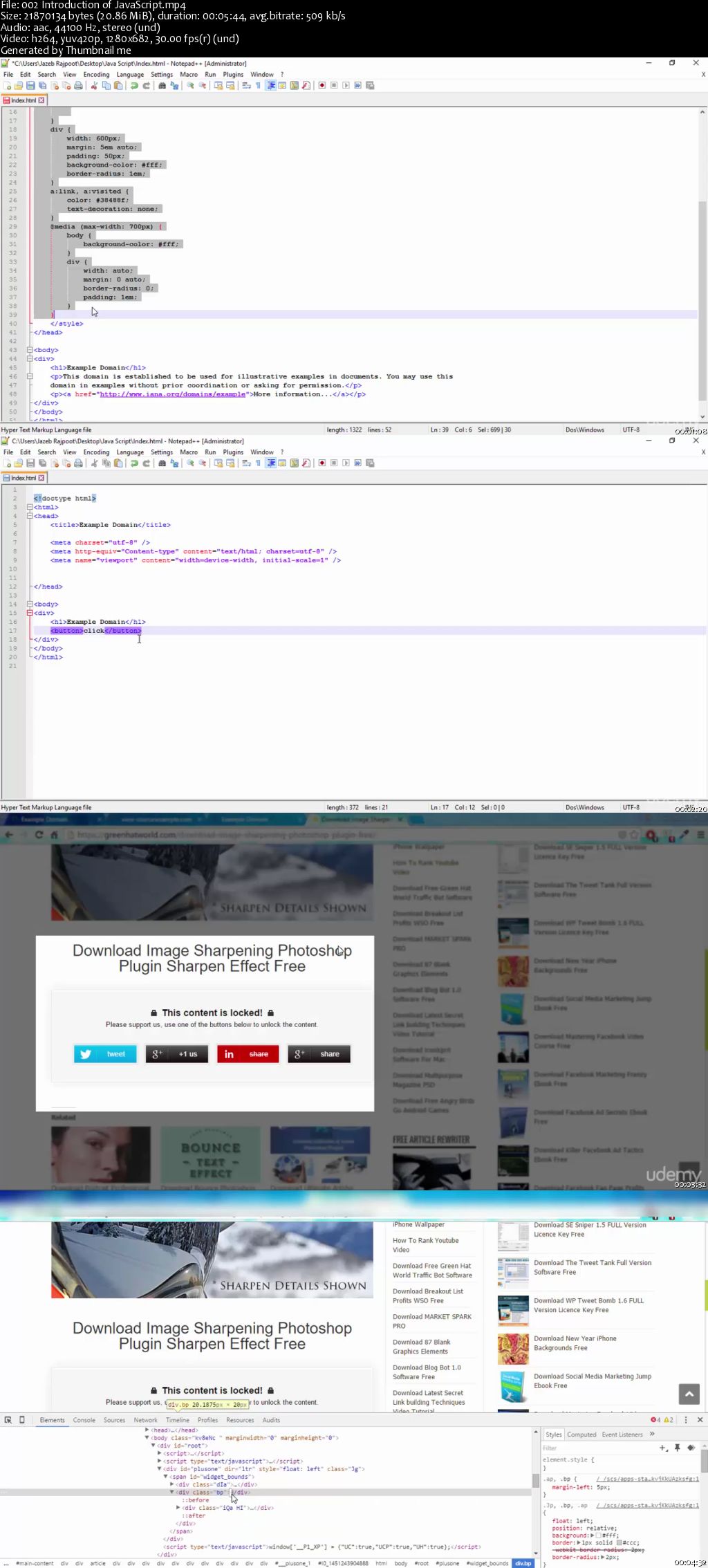Toggle word wrap in top Notepad++ toolbar
Viewport: 708px width, 1568px height.
pyautogui.click(x=245, y=86)
